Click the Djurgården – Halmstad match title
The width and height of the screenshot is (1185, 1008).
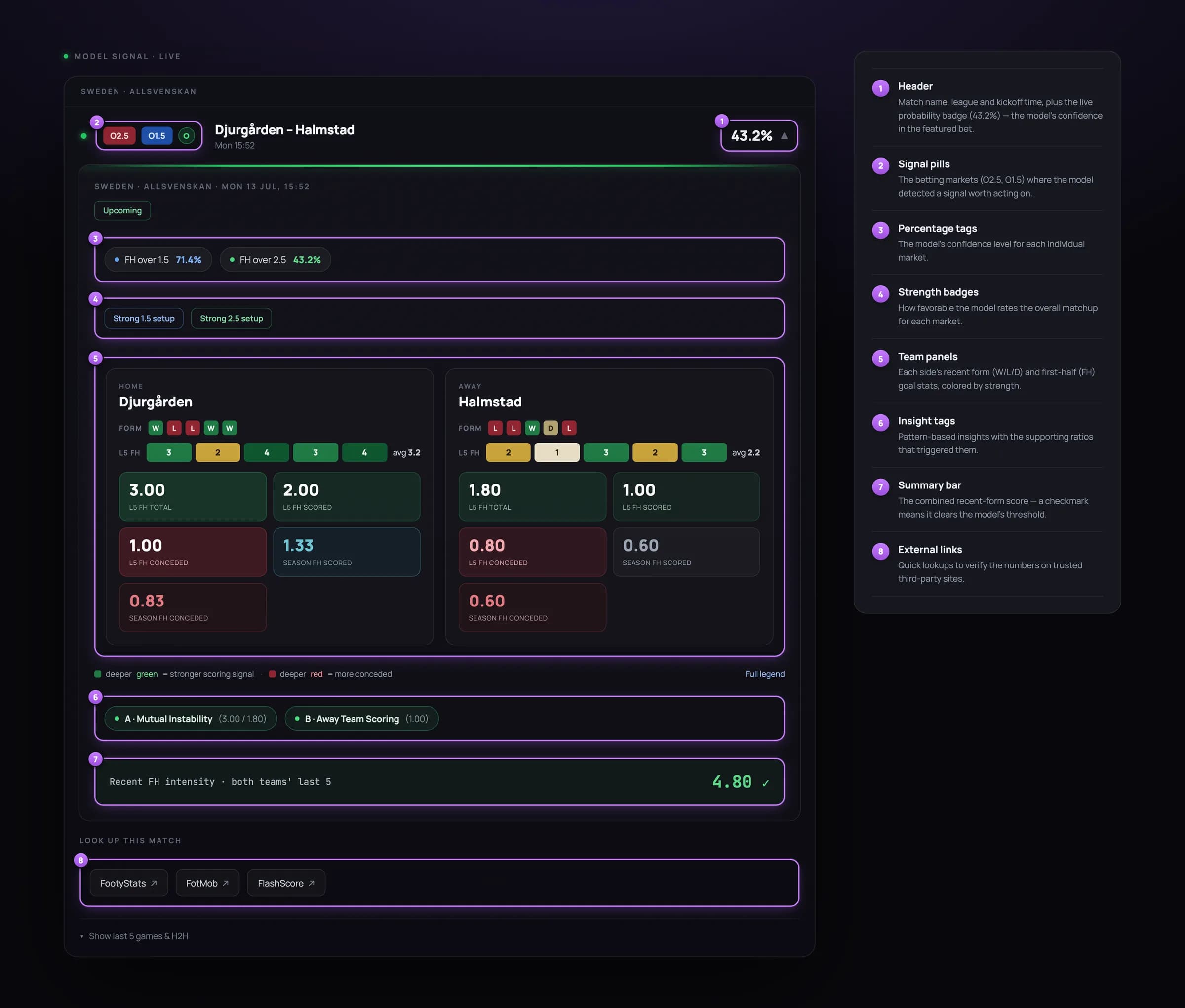point(284,130)
